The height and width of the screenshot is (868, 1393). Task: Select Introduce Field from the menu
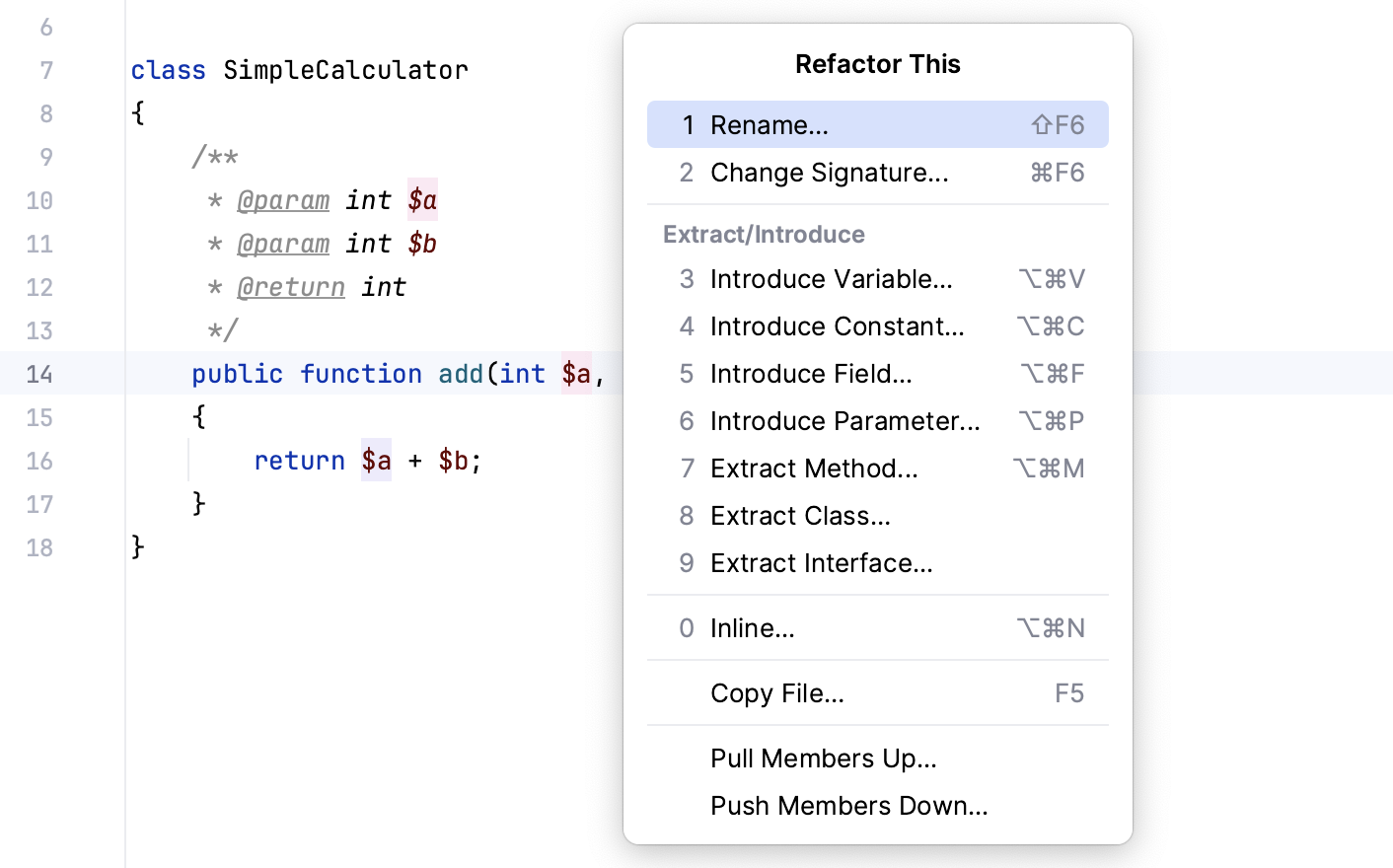pos(811,374)
